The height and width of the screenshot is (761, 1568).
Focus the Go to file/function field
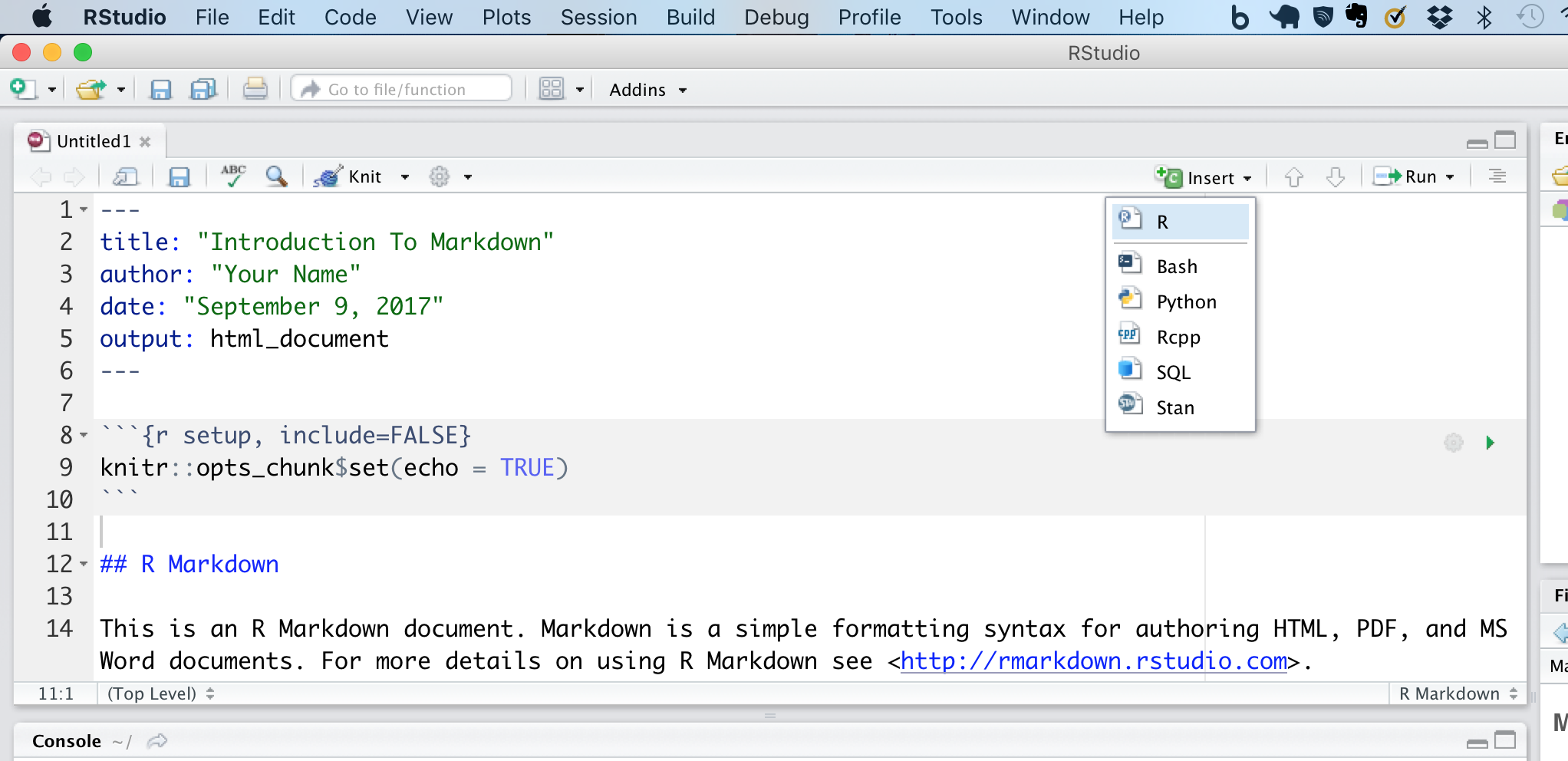click(401, 89)
